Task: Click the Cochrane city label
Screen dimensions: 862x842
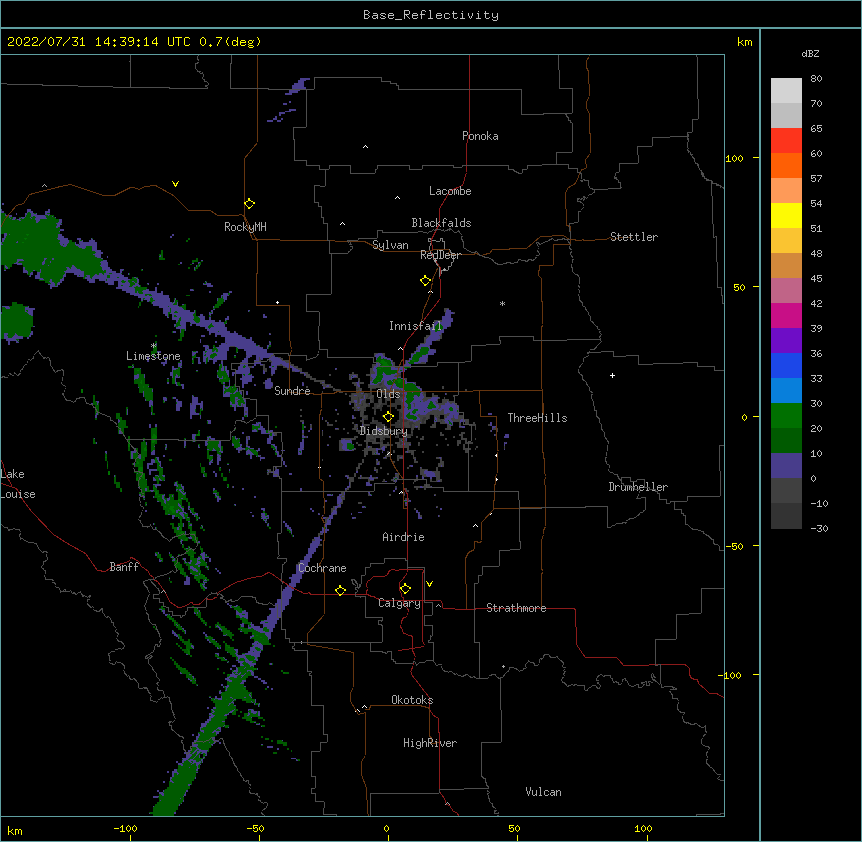Action: (322, 568)
